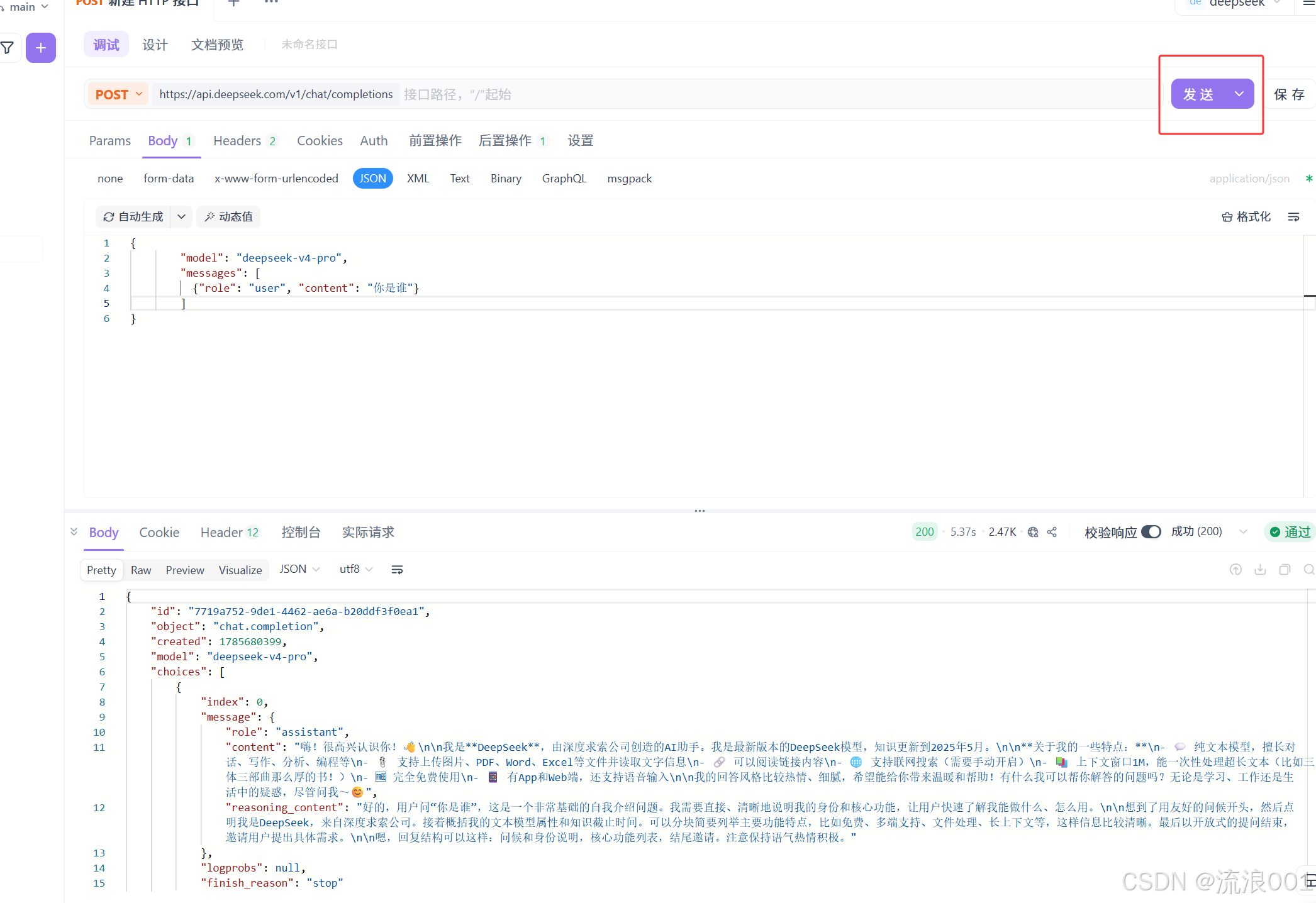Open the 控制台 console tab
The width and height of the screenshot is (1316, 903).
click(x=301, y=533)
